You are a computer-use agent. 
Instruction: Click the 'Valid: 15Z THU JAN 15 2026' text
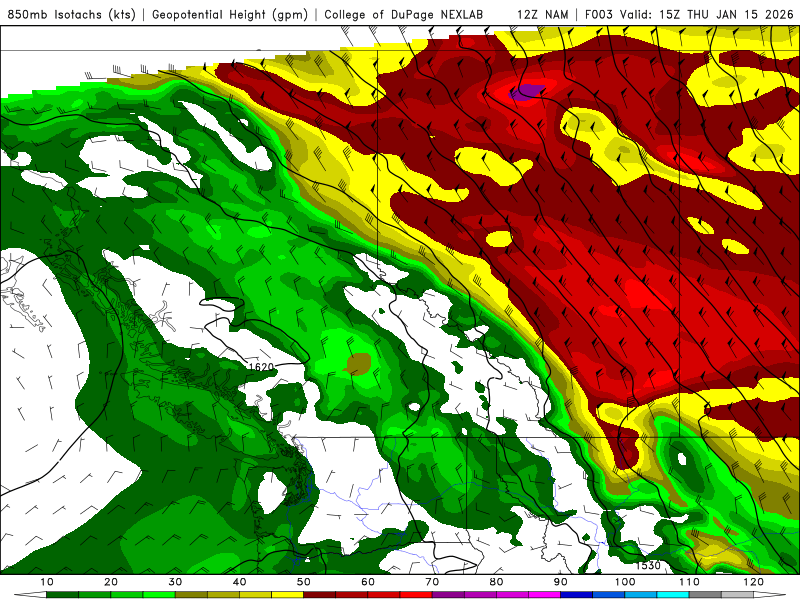[706, 15]
